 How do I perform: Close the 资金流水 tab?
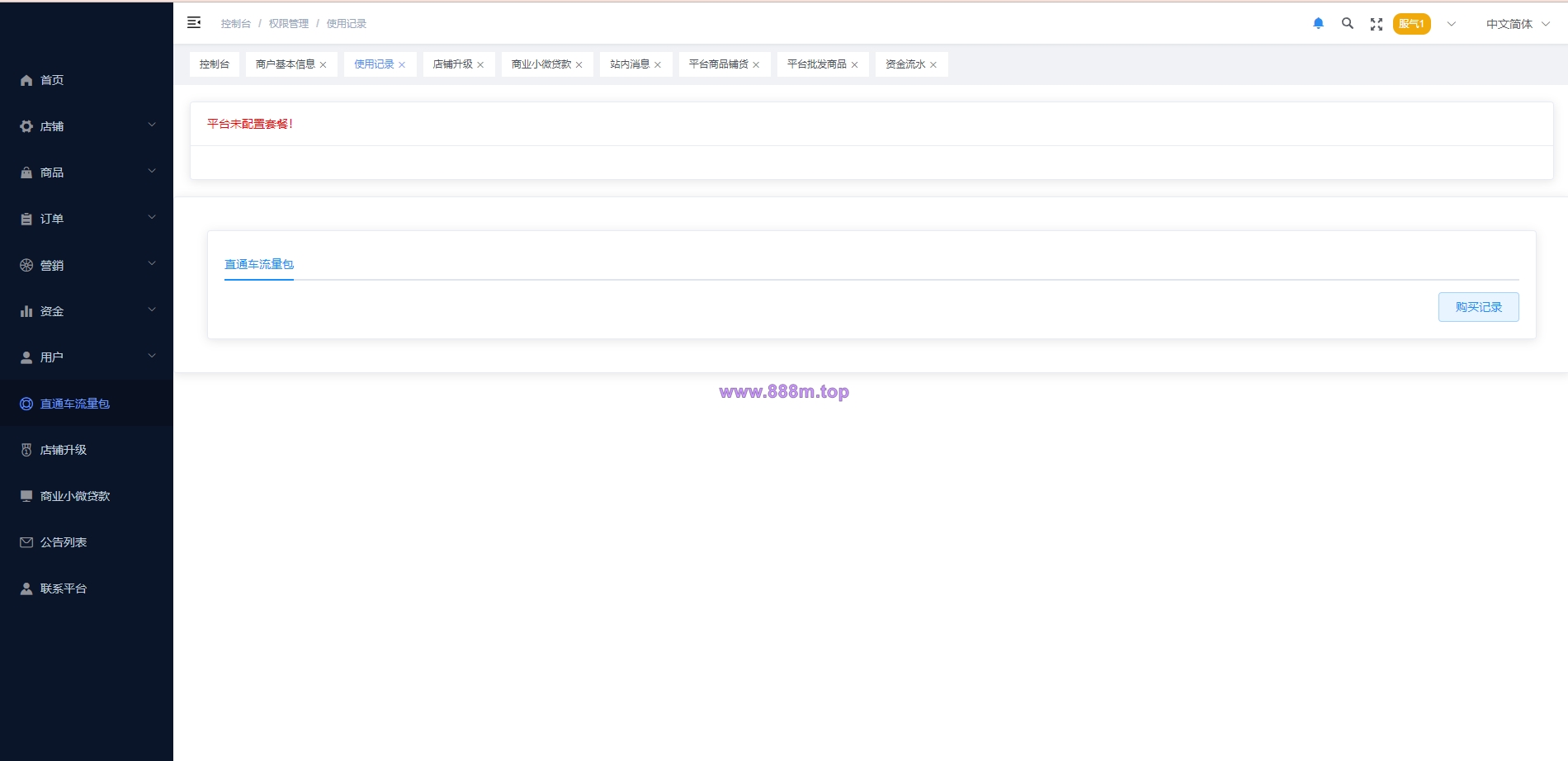pyautogui.click(x=933, y=64)
